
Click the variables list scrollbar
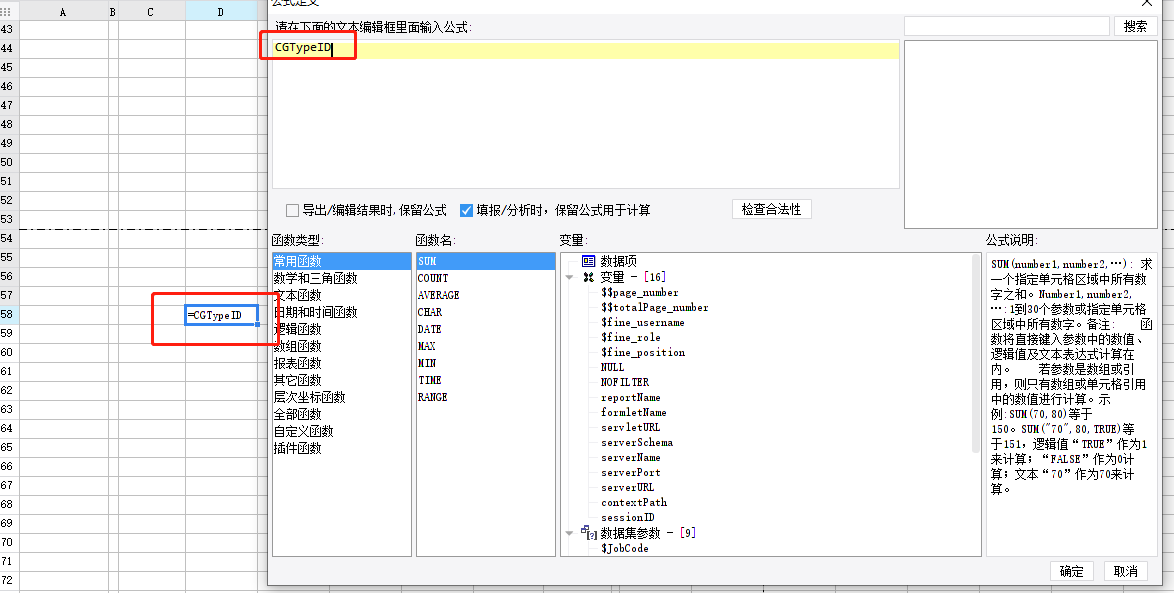[x=976, y=352]
